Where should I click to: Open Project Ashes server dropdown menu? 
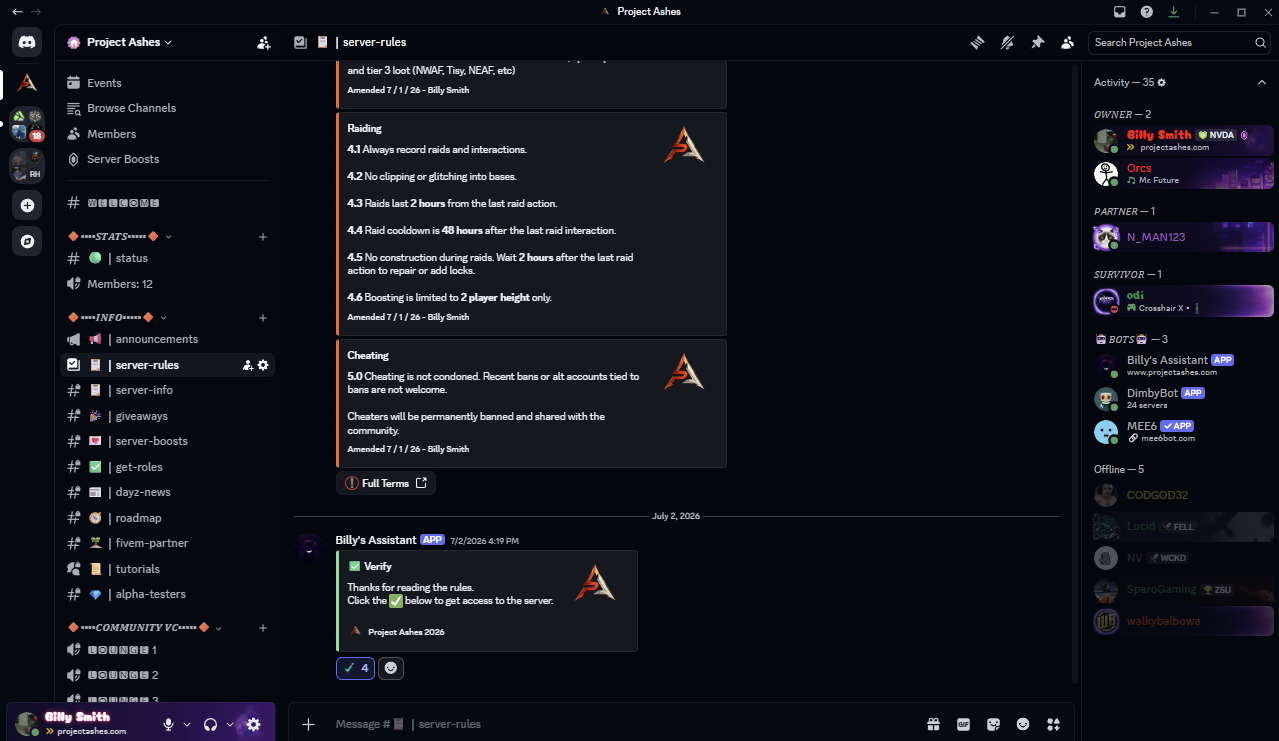128,42
